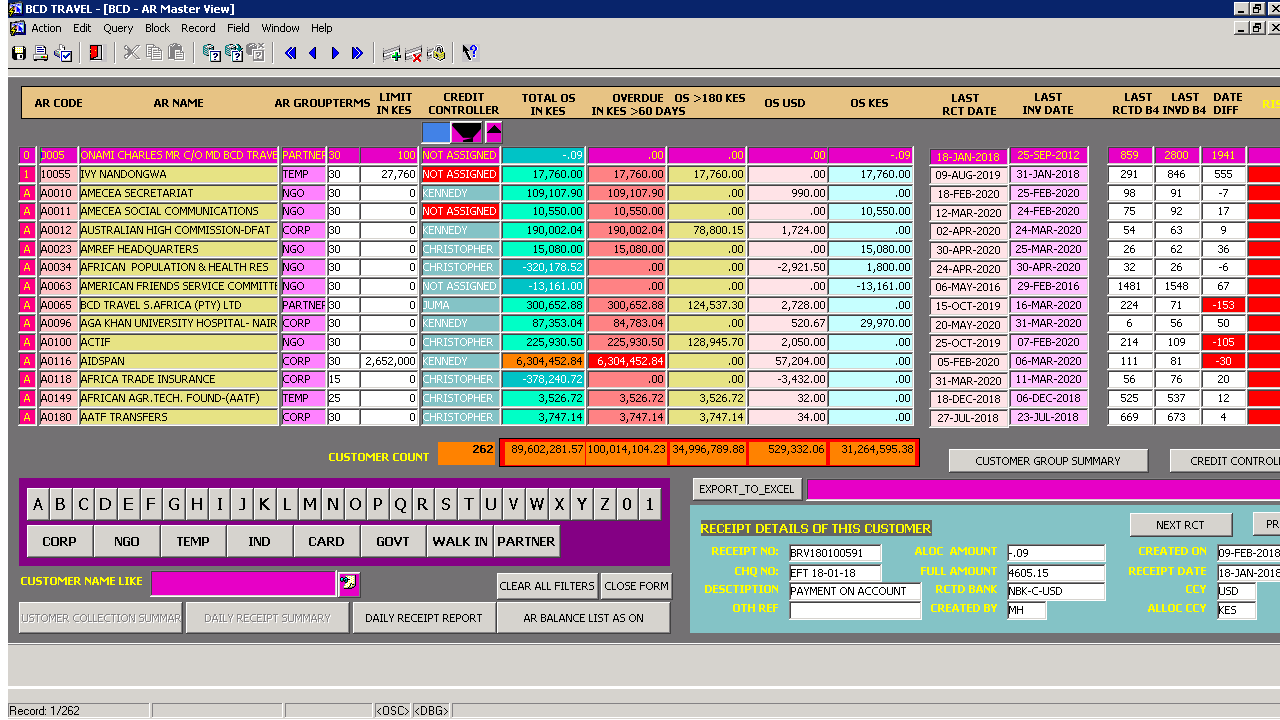Filter customers by letter A

[x=38, y=505]
